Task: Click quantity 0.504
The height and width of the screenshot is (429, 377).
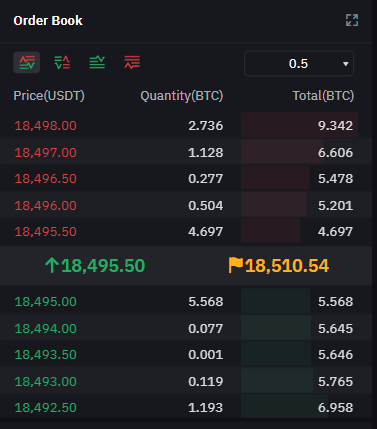Action: tap(206, 205)
